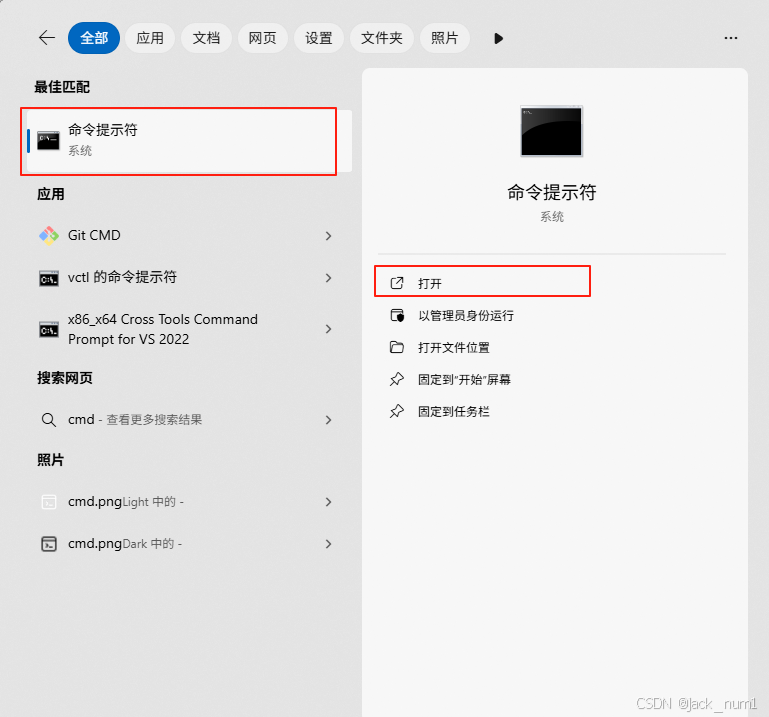Click the large 命令提示符 preview thumbnail

[x=552, y=131]
